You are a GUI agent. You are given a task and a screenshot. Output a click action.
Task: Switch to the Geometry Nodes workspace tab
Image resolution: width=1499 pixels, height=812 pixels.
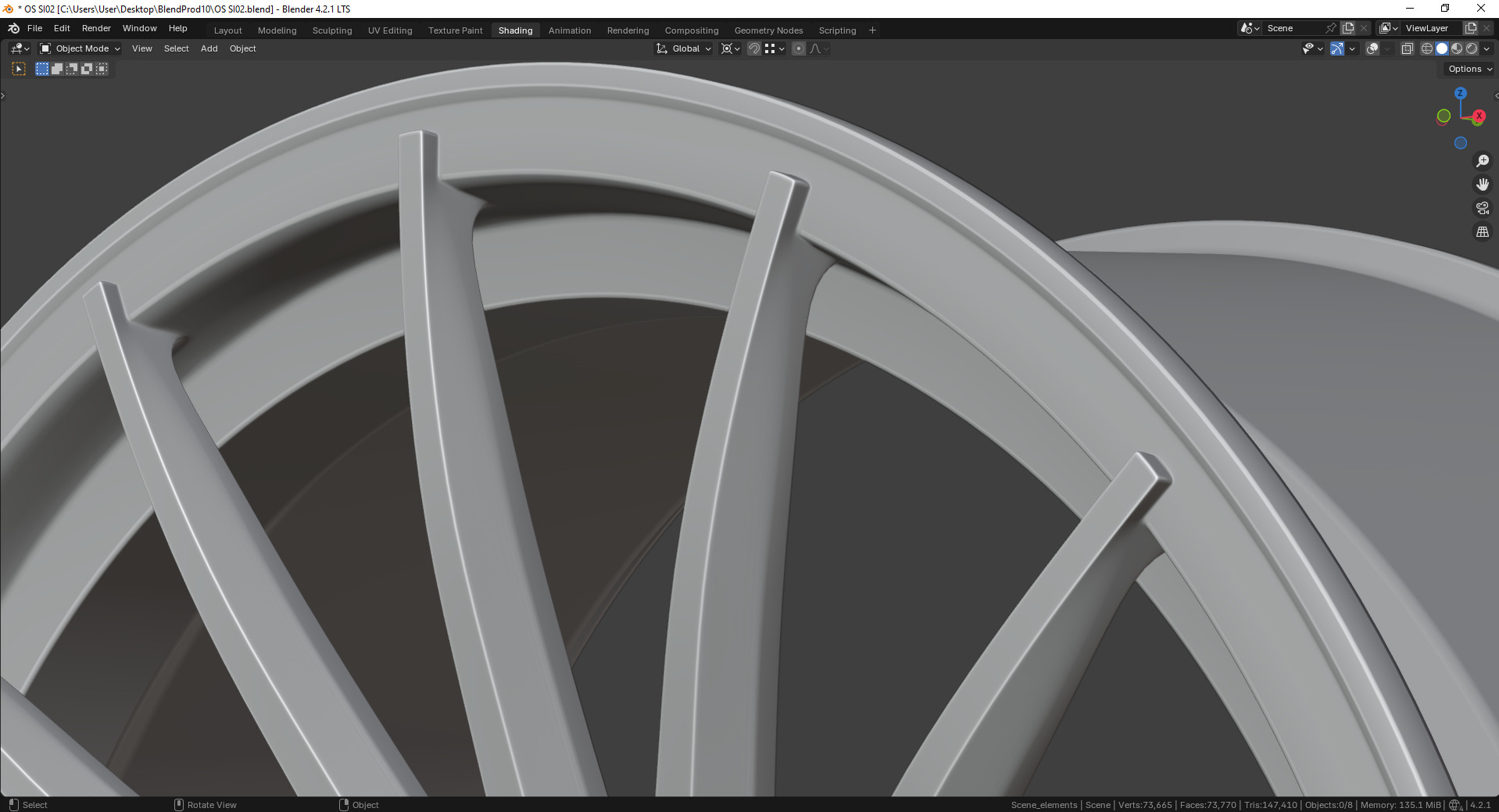coord(768,30)
